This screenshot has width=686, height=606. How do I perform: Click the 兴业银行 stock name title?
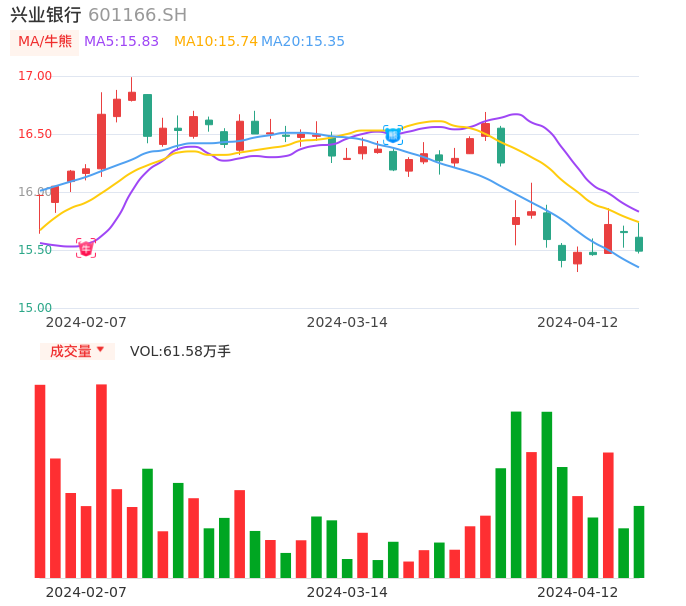(46, 15)
